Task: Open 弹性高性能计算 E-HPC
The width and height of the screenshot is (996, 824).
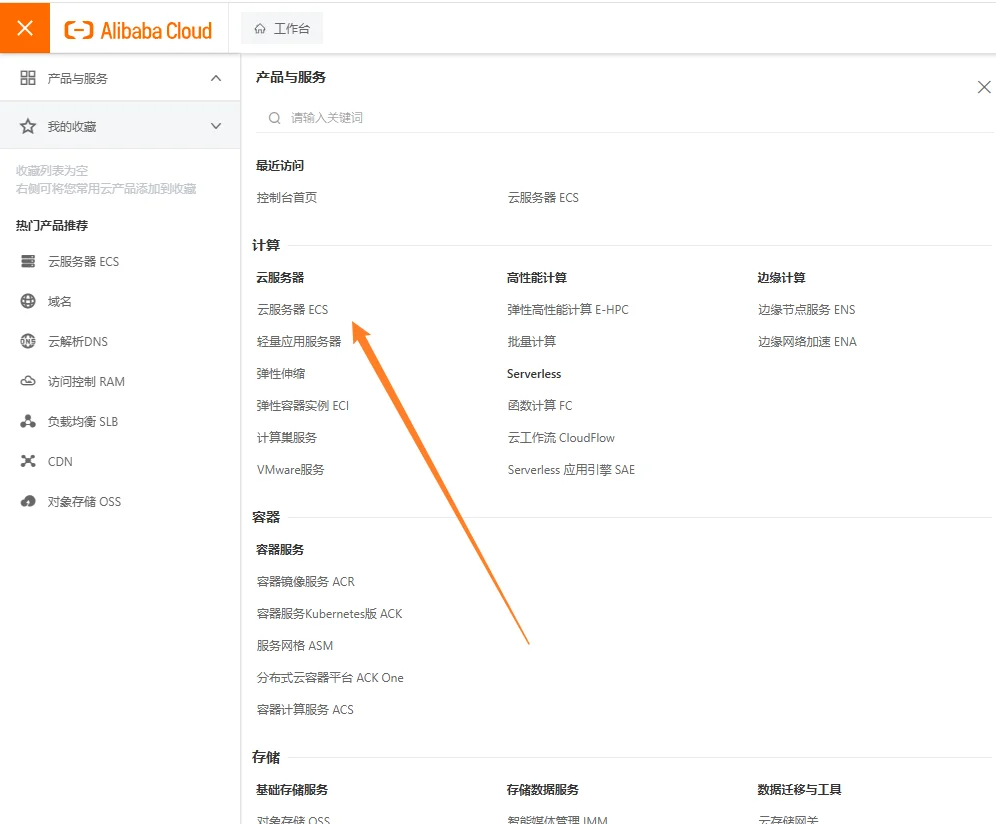Action: pos(568,309)
